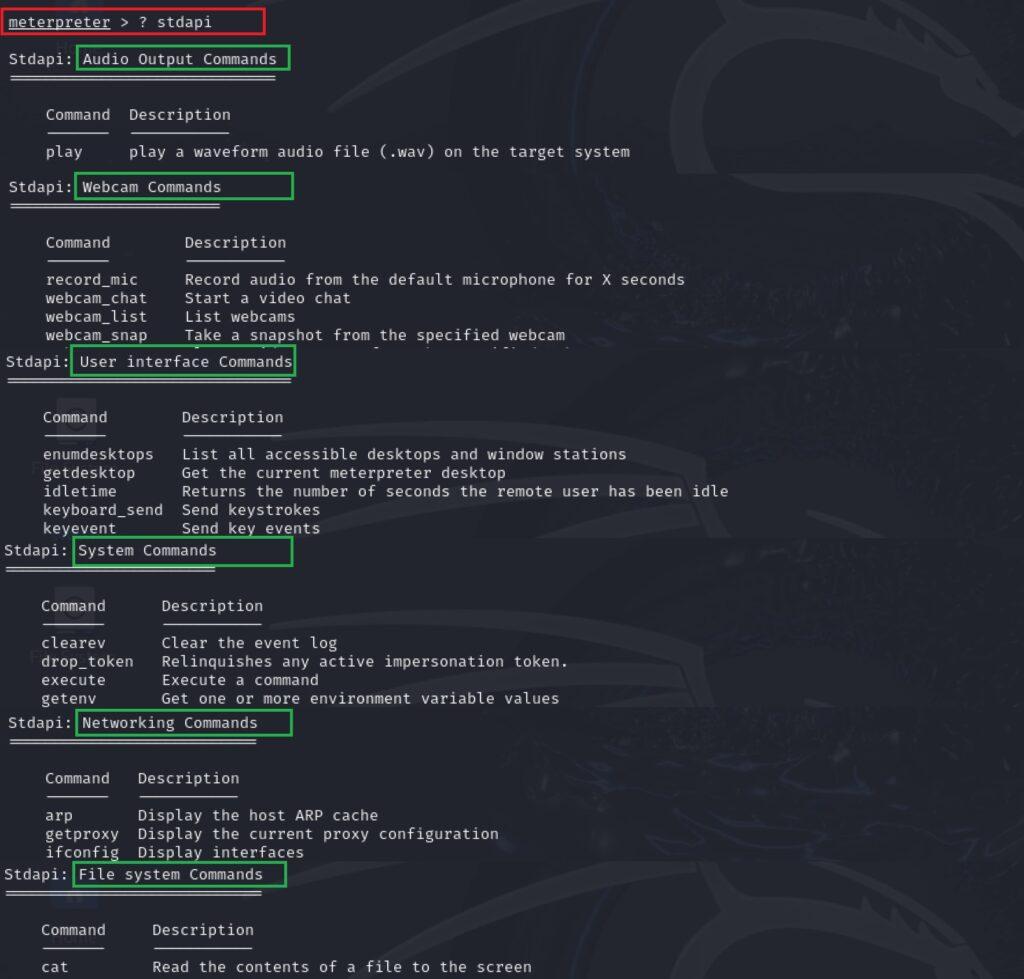Click the 'getproxy' command
1024x979 pixels.
(82, 834)
